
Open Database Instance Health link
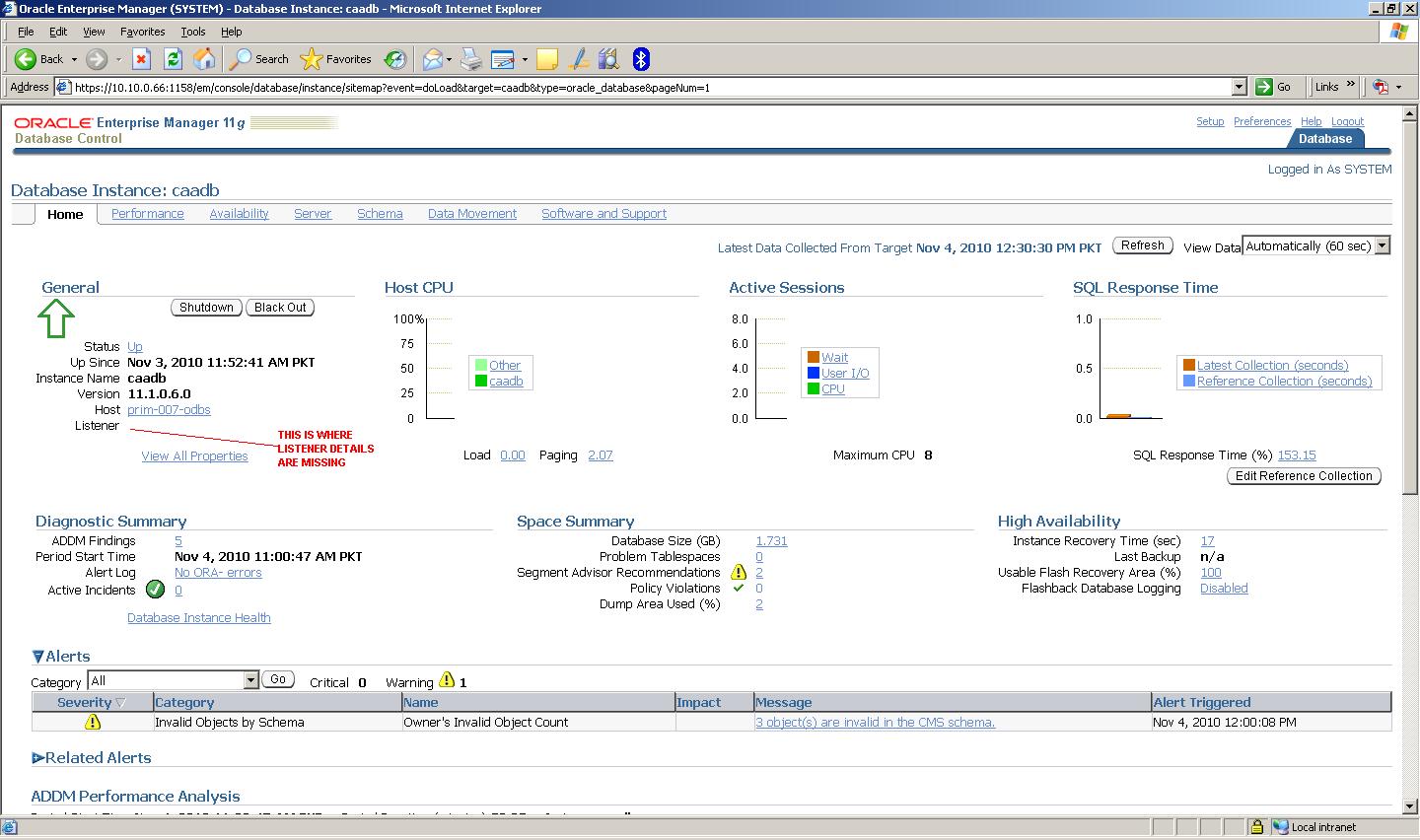coord(199,618)
